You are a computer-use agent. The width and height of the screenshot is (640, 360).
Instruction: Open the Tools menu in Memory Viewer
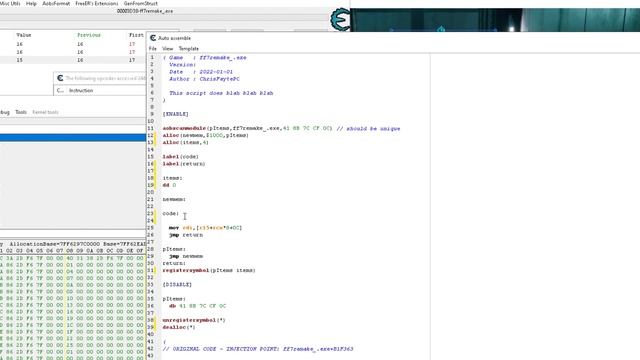coord(21,112)
